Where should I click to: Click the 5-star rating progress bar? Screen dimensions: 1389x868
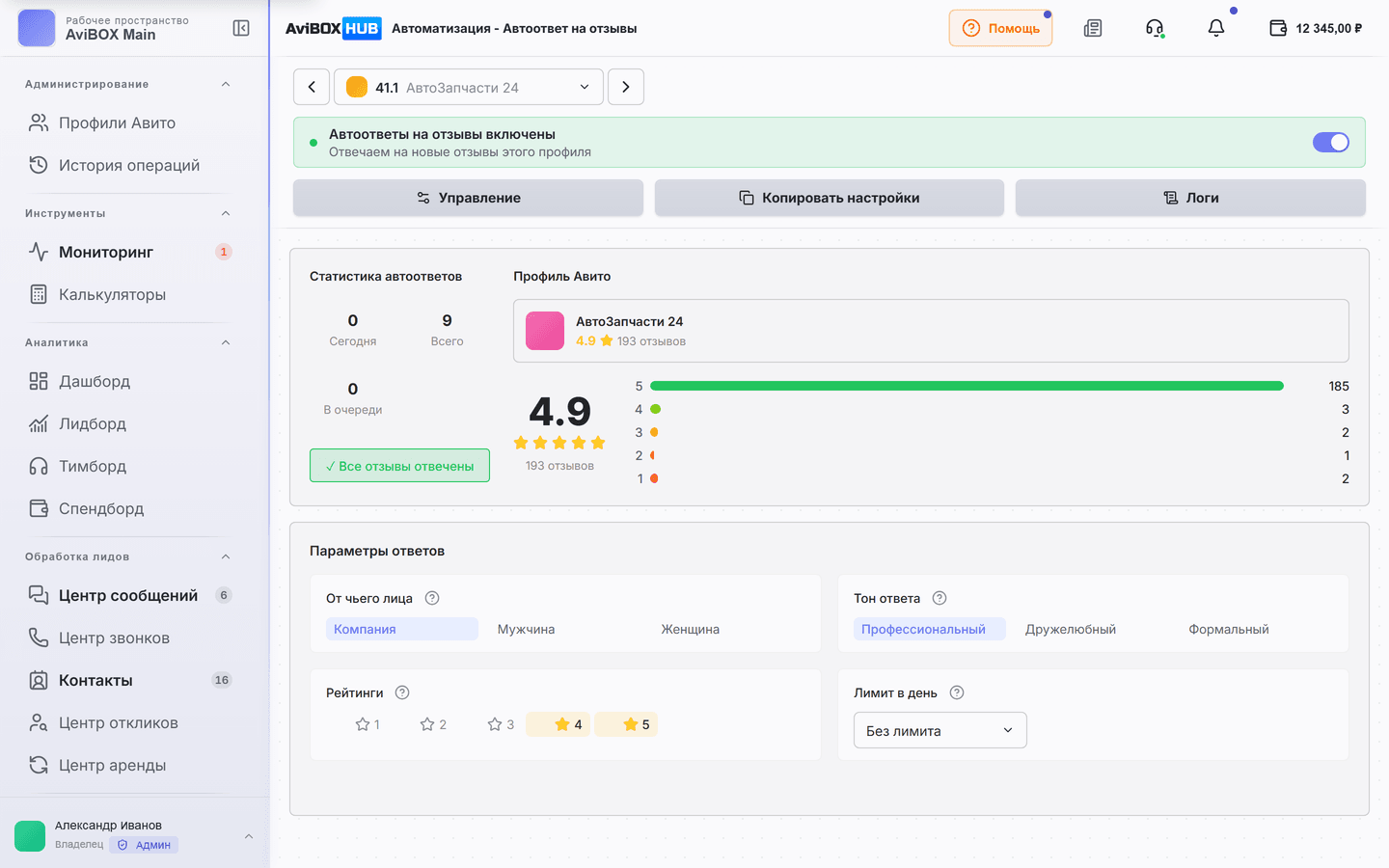click(x=967, y=386)
